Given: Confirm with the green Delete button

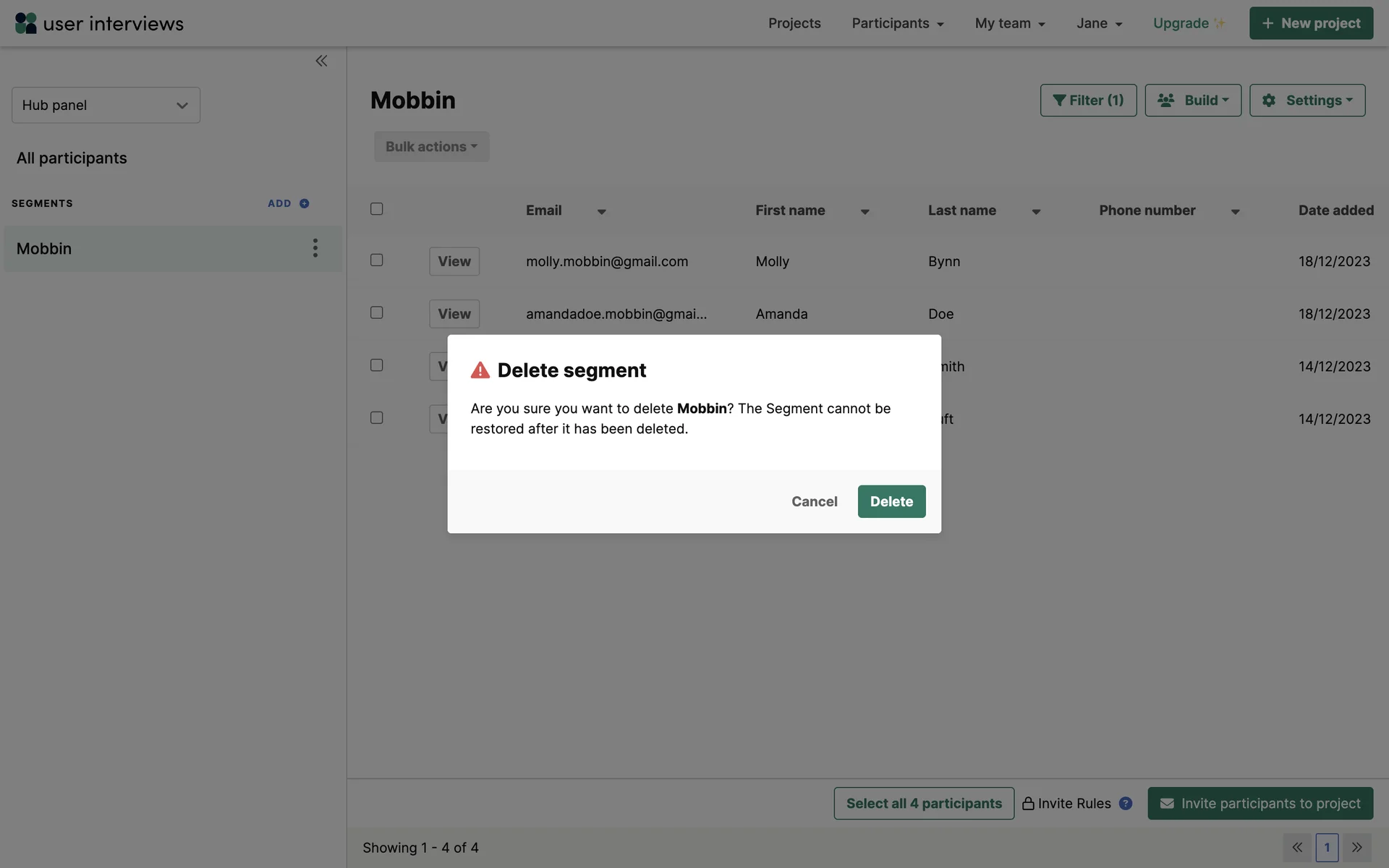Looking at the screenshot, I should pyautogui.click(x=891, y=501).
